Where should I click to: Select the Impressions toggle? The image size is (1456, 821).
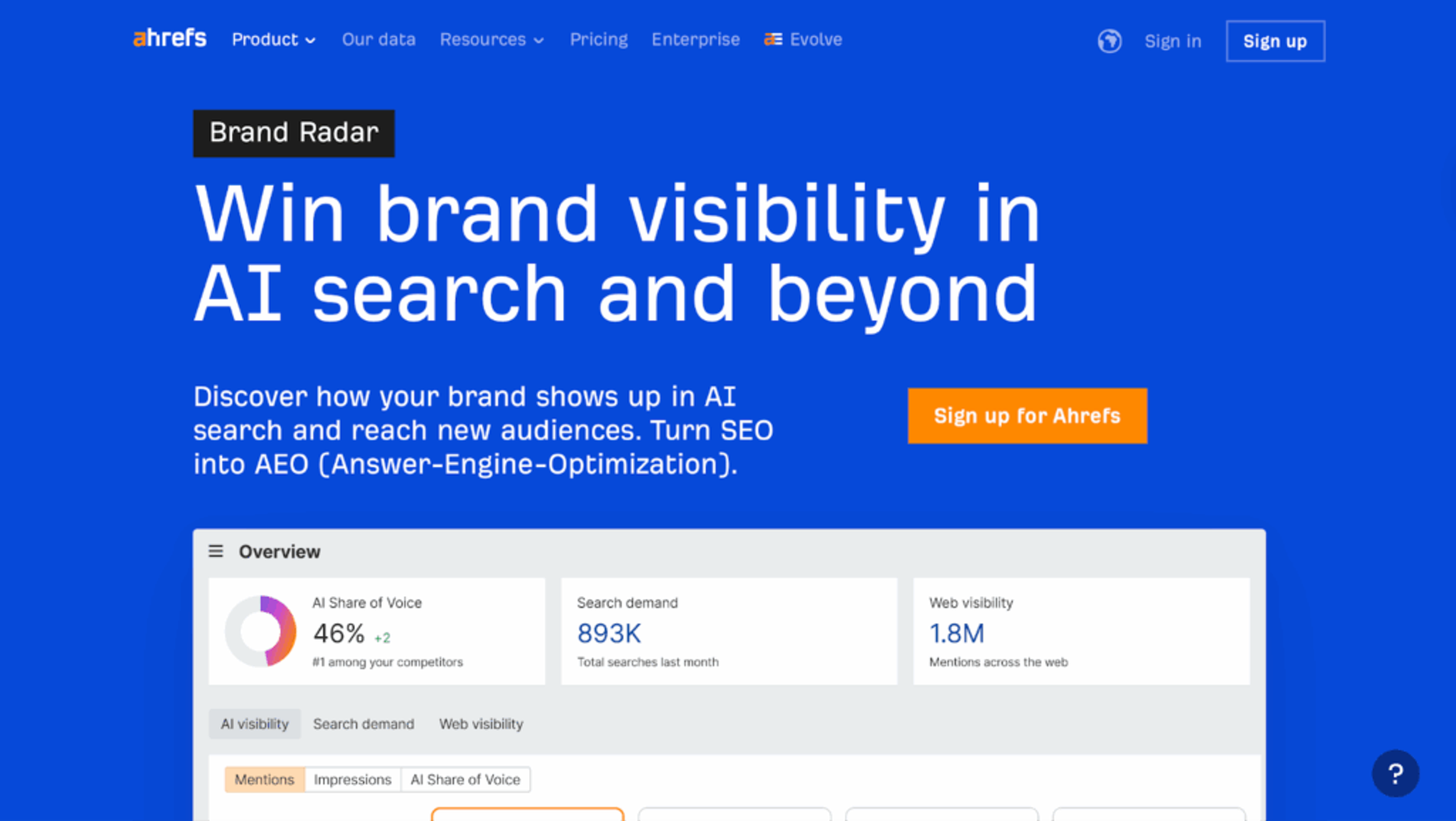coord(353,779)
